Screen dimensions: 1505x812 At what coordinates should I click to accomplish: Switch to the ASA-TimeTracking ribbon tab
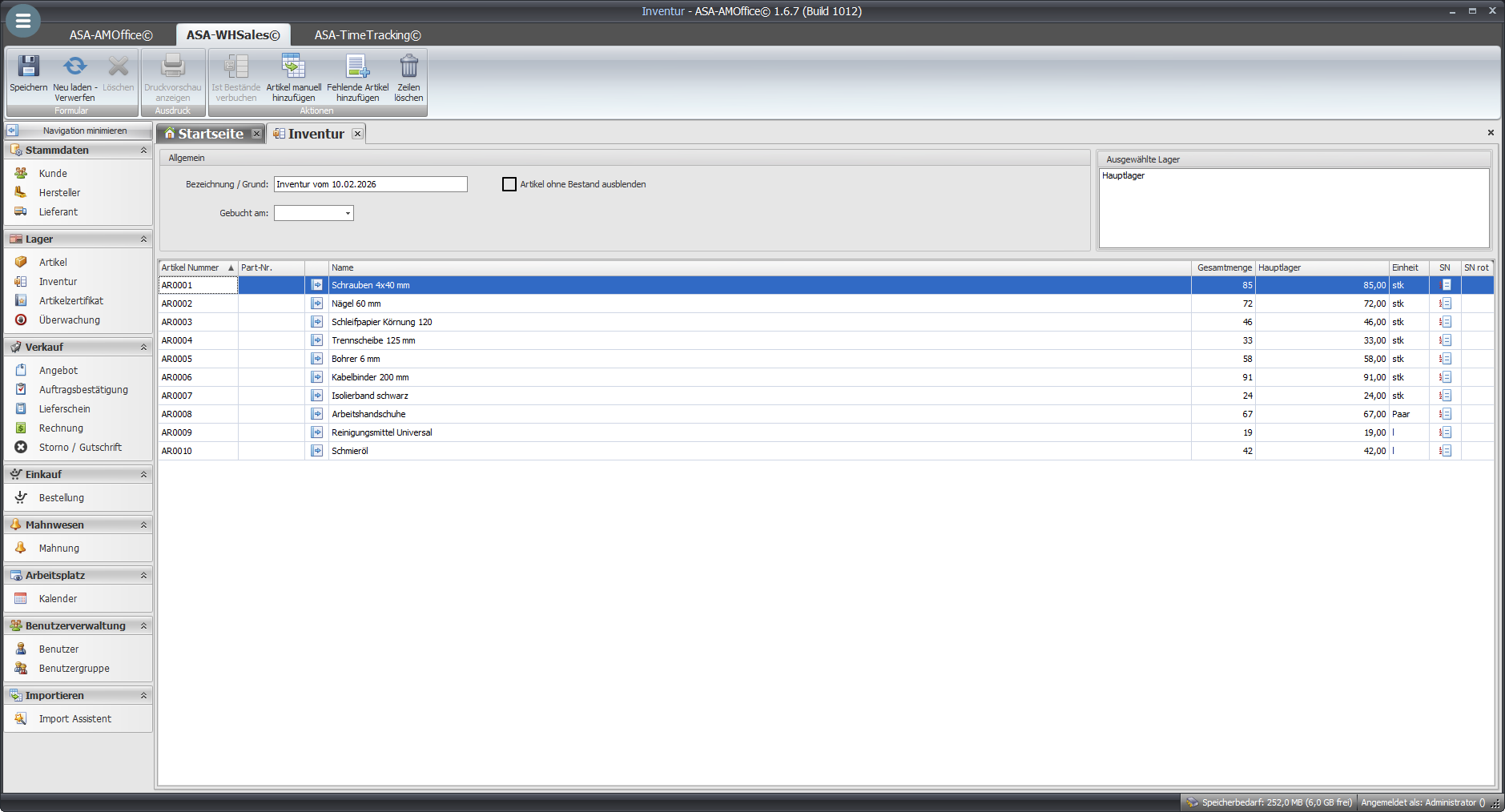367,35
